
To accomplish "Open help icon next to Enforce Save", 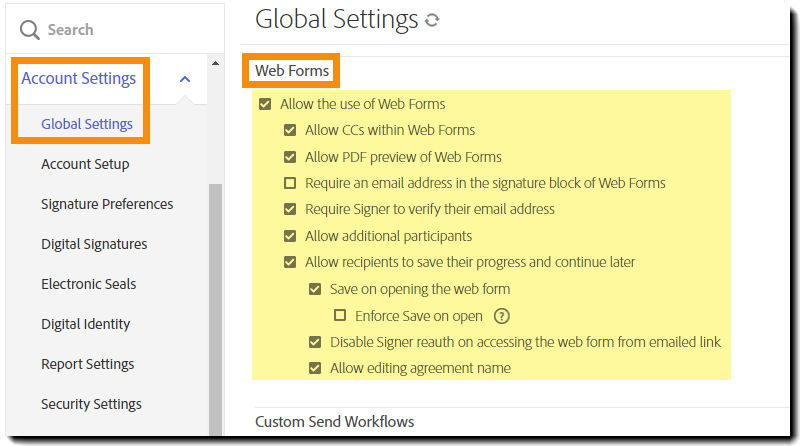I will (502, 316).
